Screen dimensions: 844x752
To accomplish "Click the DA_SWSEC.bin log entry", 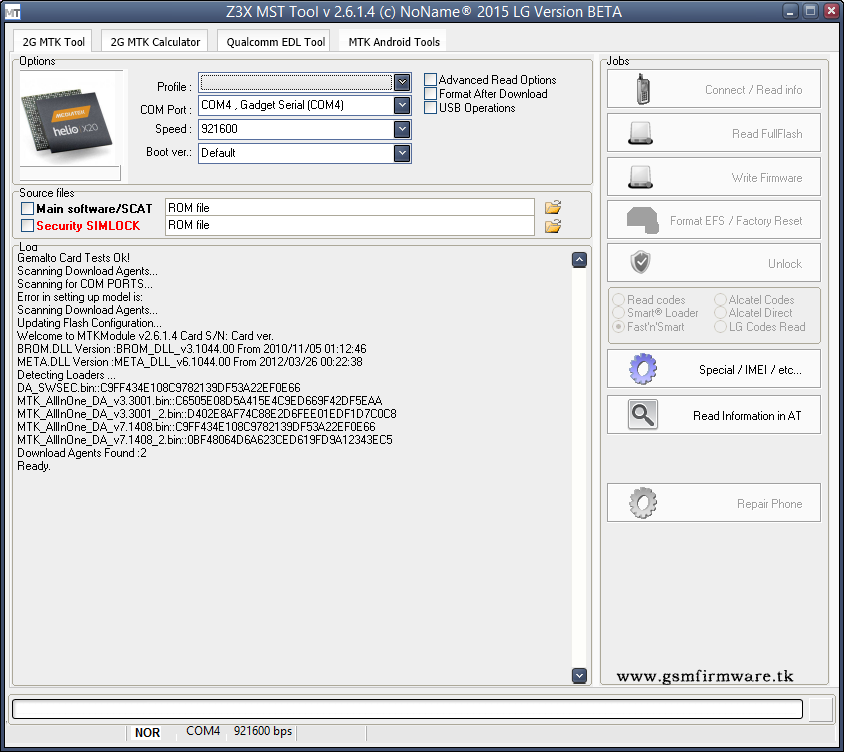I will (x=159, y=388).
